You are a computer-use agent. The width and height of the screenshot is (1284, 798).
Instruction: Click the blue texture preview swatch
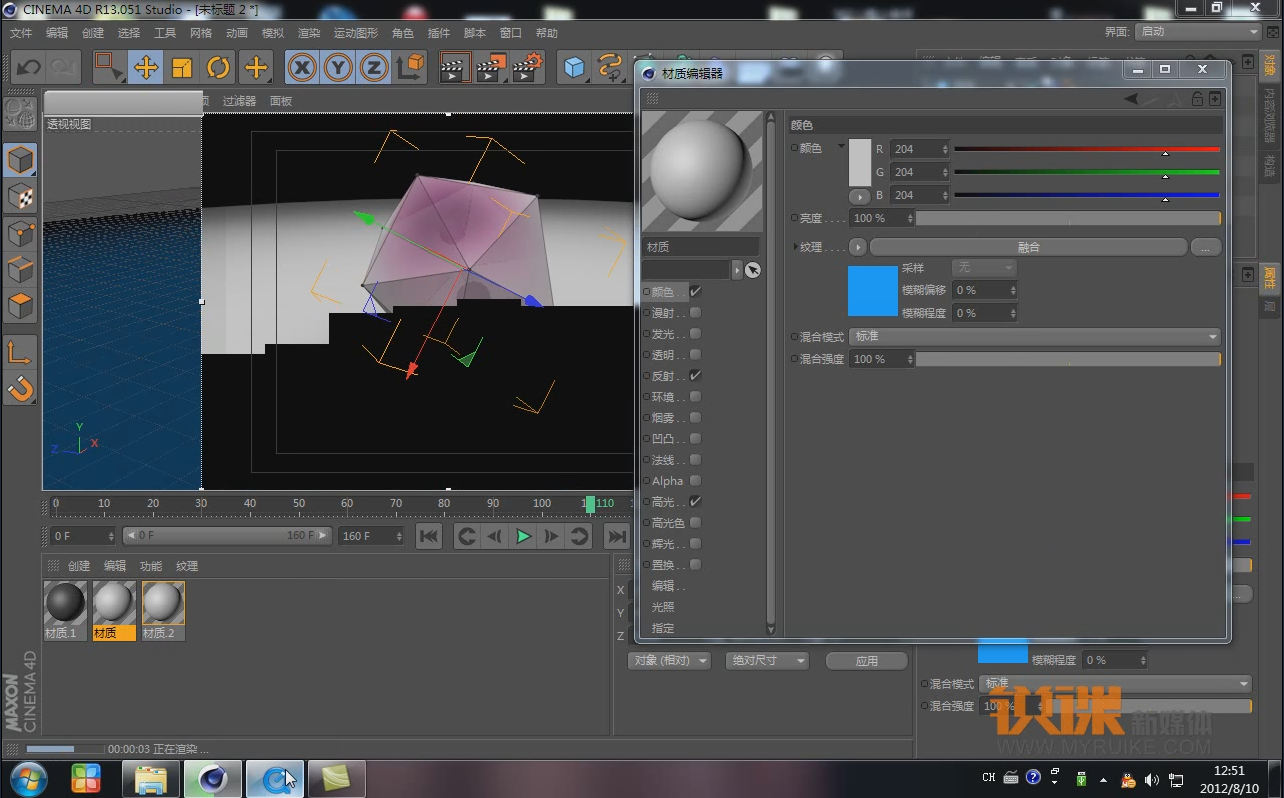click(873, 291)
